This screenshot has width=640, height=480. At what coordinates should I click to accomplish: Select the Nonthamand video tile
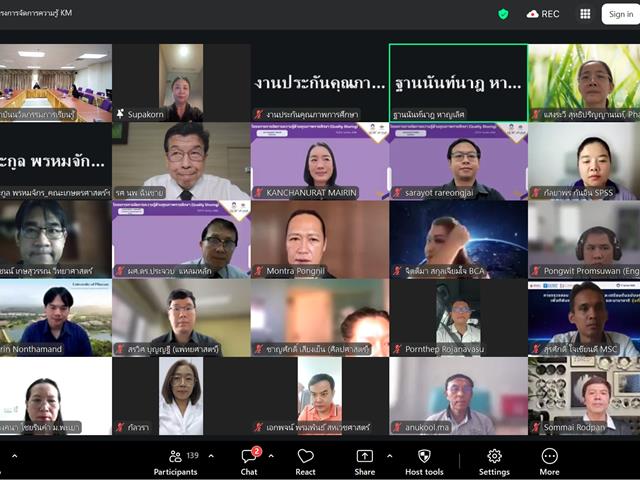[56, 318]
